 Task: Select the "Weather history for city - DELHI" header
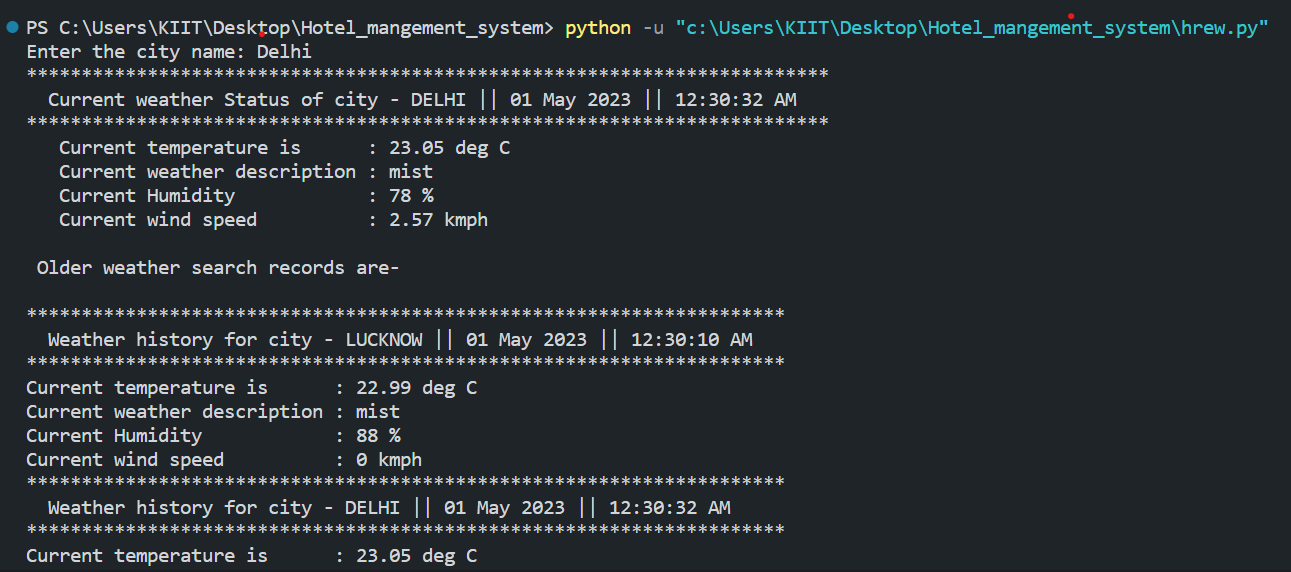pyautogui.click(x=224, y=508)
